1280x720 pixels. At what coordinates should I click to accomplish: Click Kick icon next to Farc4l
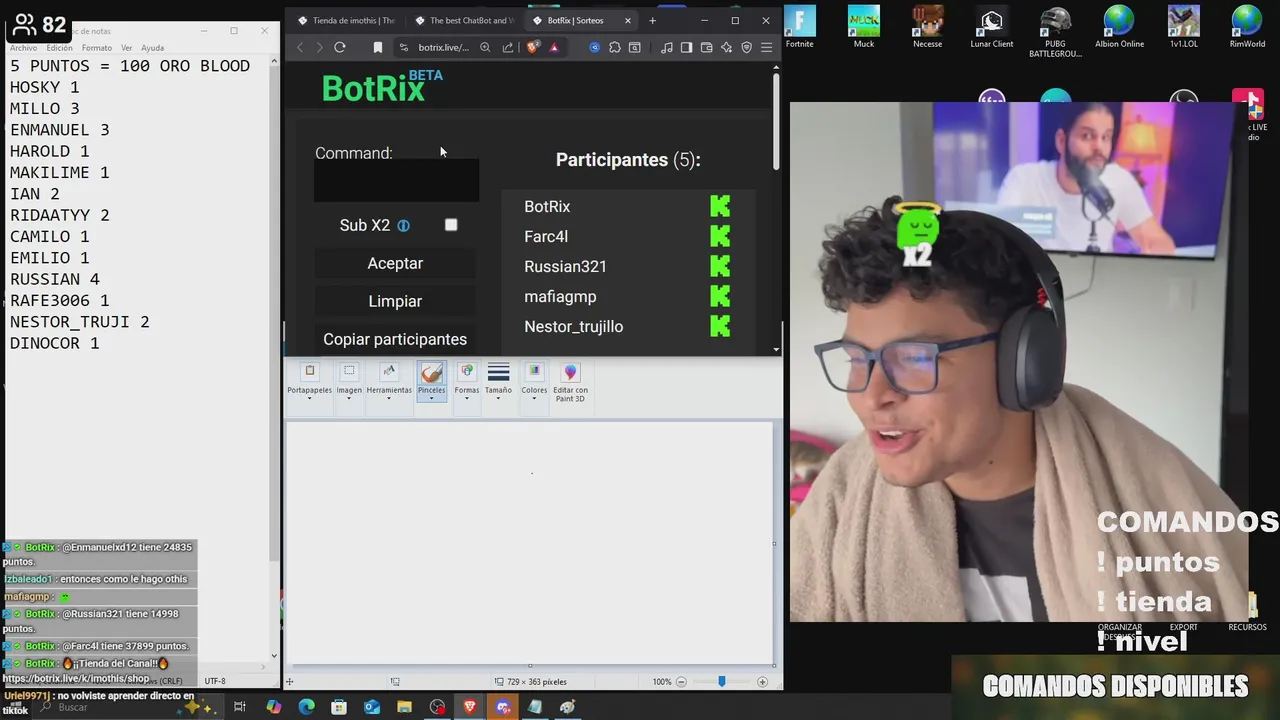(x=720, y=236)
